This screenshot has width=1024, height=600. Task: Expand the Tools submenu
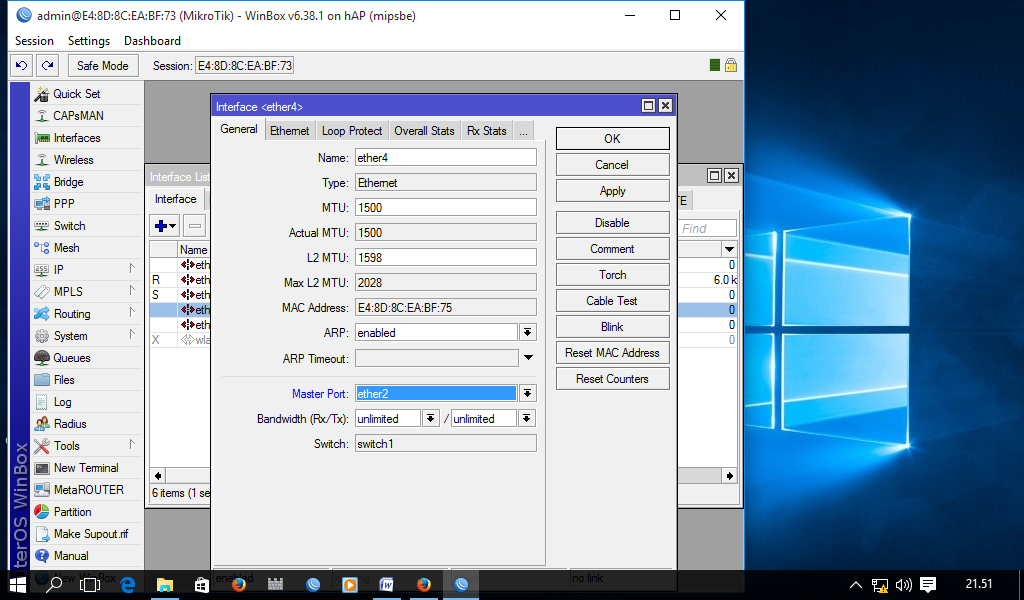point(132,445)
